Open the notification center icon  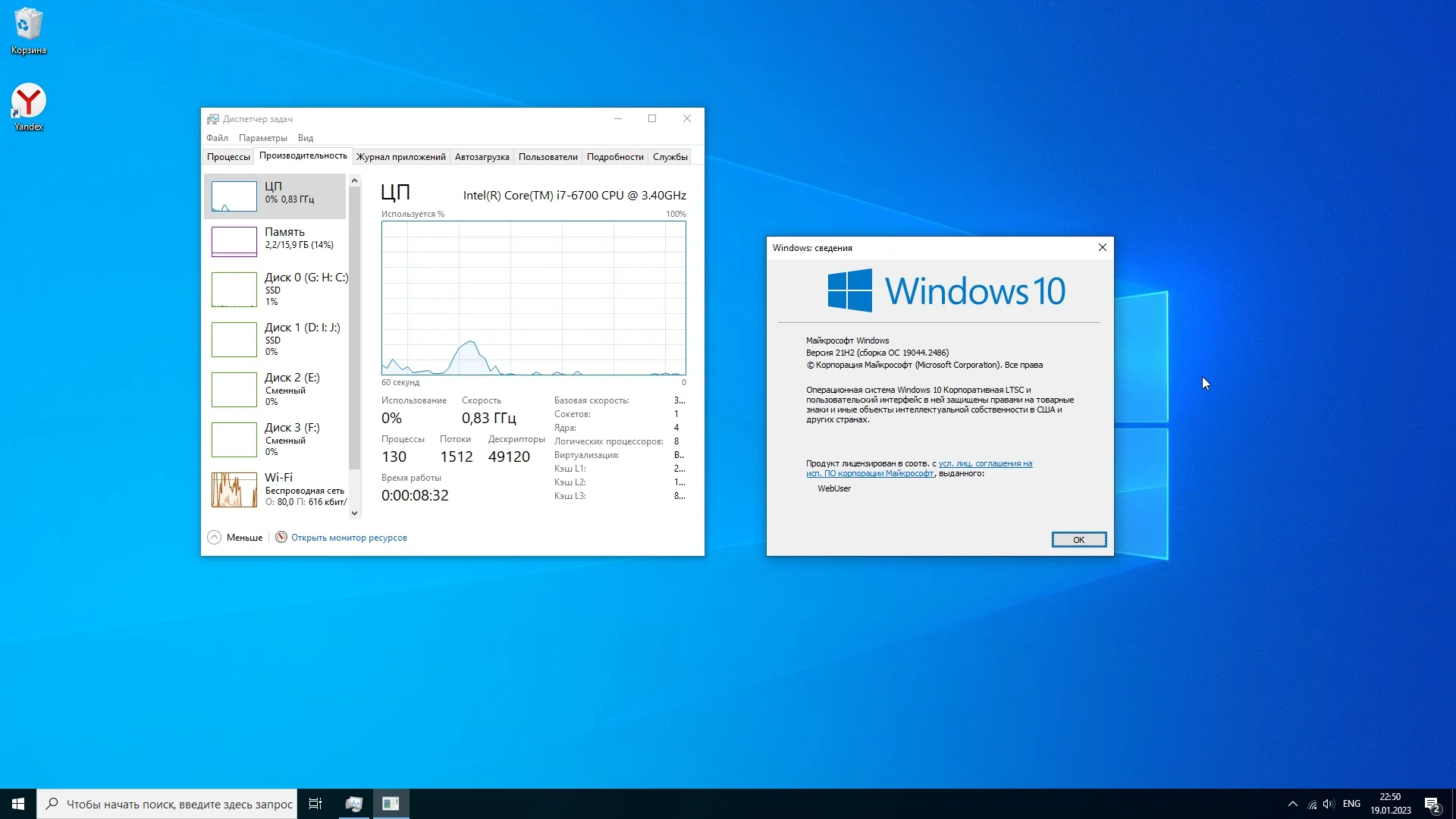click(1432, 804)
